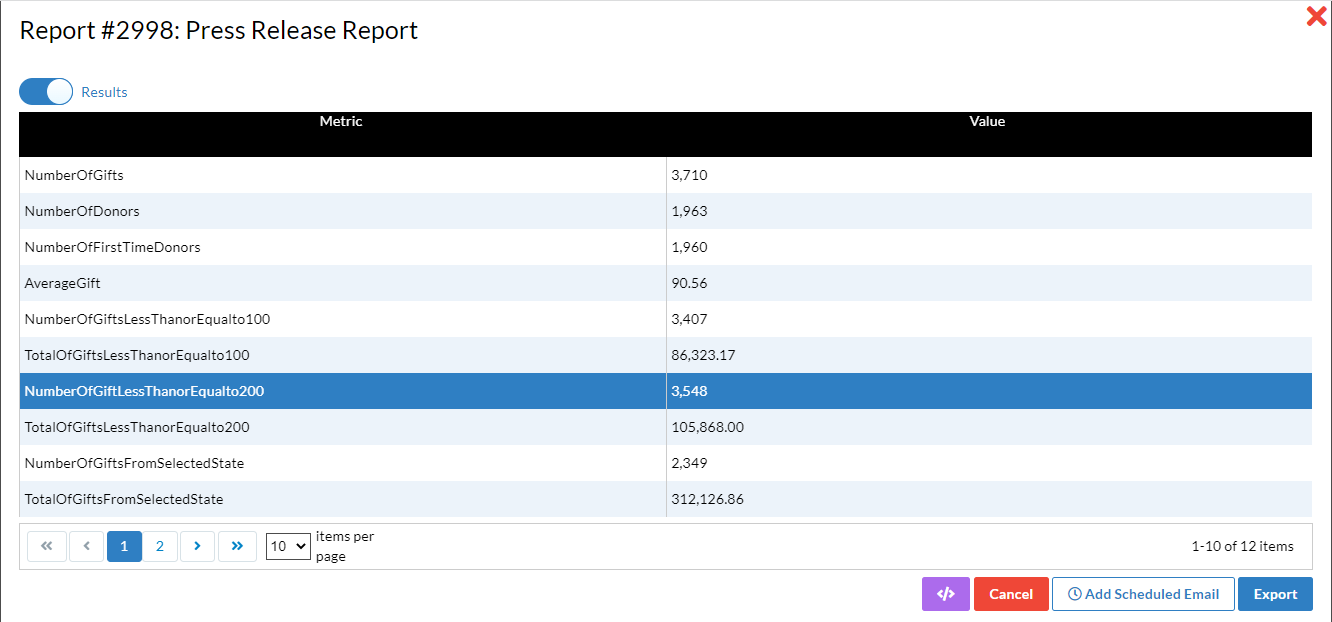Click the value 2,349
This screenshot has width=1332, height=622.
coord(689,463)
